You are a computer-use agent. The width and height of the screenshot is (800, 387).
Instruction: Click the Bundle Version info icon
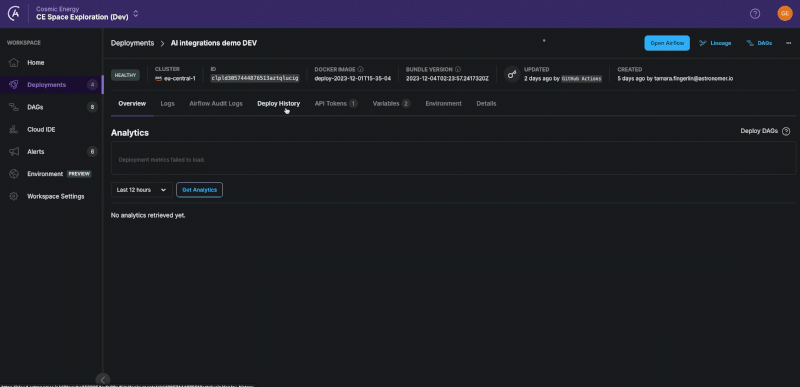click(458, 69)
